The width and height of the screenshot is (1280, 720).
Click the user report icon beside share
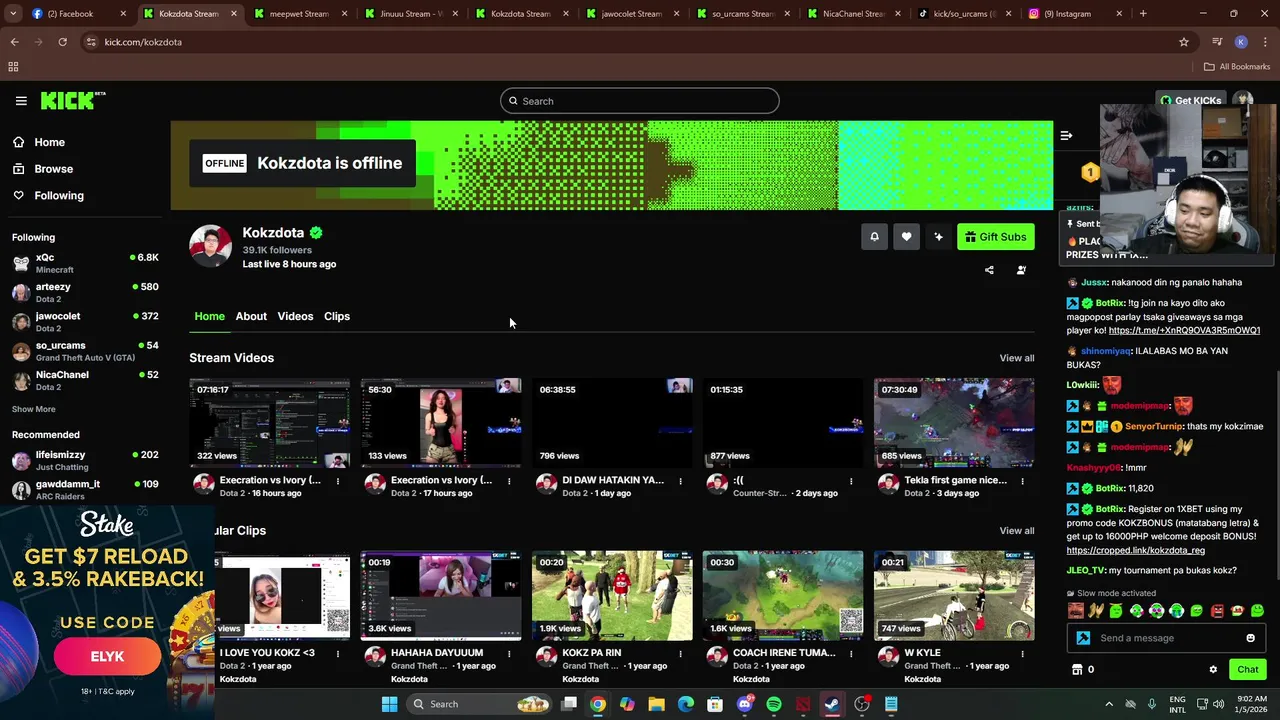click(1021, 270)
